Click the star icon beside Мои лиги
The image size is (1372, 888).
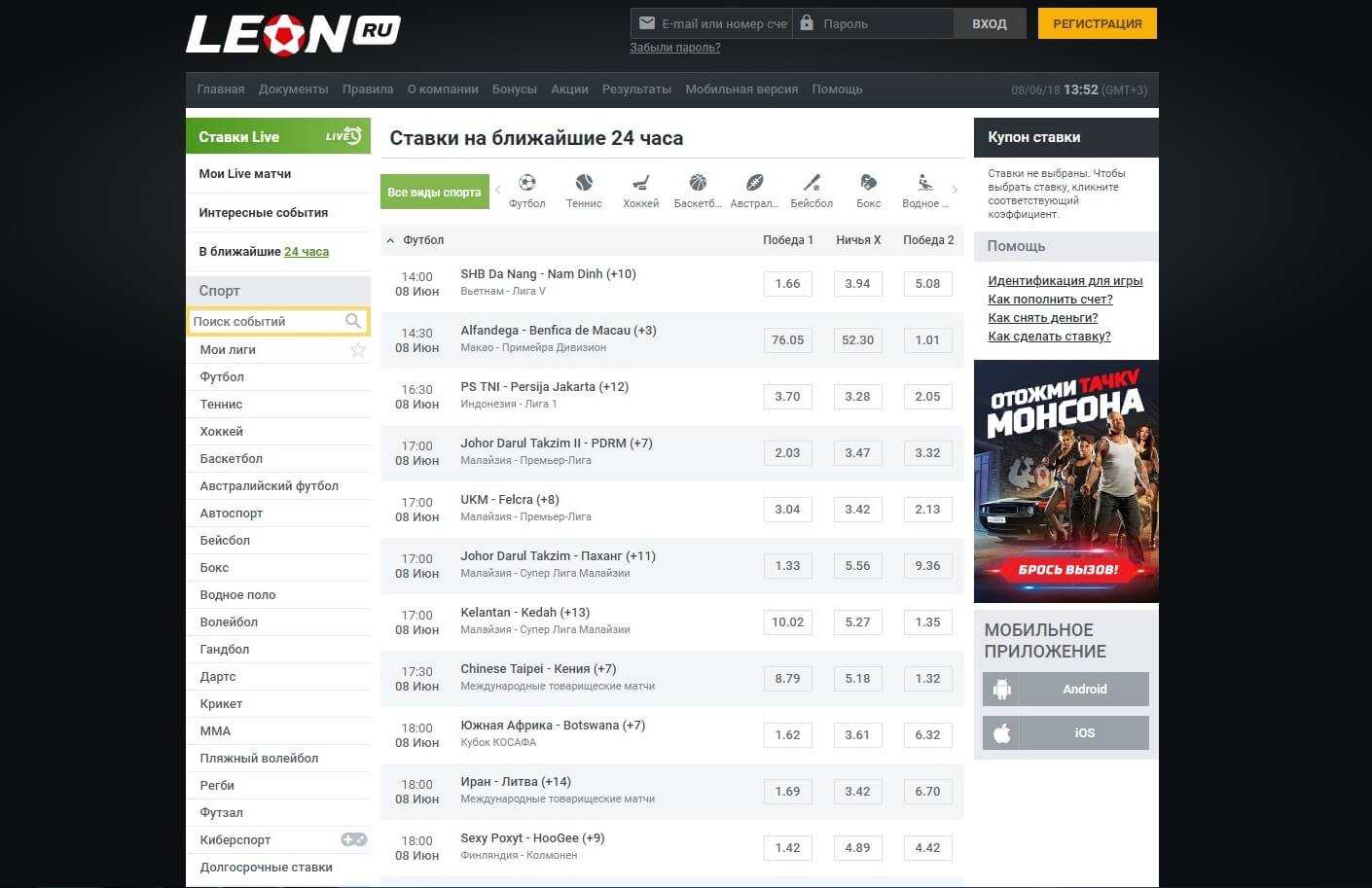click(x=358, y=349)
